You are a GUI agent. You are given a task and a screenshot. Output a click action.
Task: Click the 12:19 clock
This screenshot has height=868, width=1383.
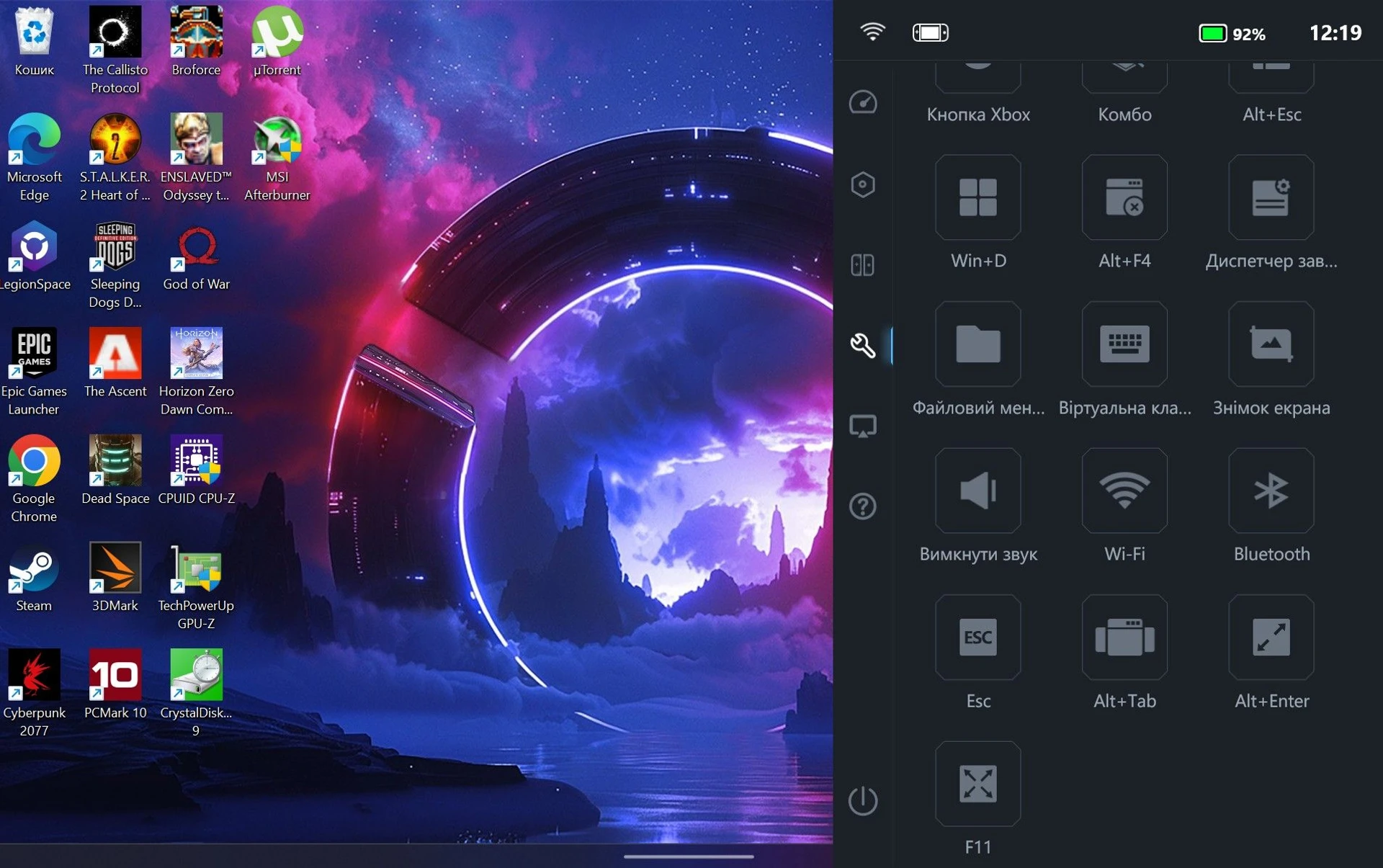point(1335,33)
